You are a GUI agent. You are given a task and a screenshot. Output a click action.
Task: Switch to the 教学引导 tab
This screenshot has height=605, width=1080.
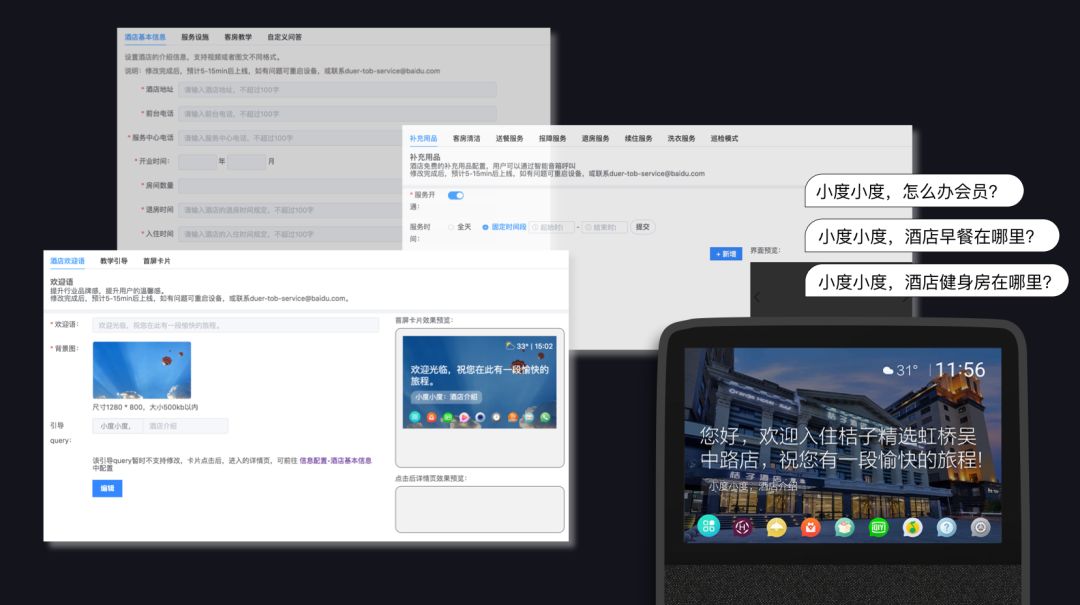pos(114,261)
